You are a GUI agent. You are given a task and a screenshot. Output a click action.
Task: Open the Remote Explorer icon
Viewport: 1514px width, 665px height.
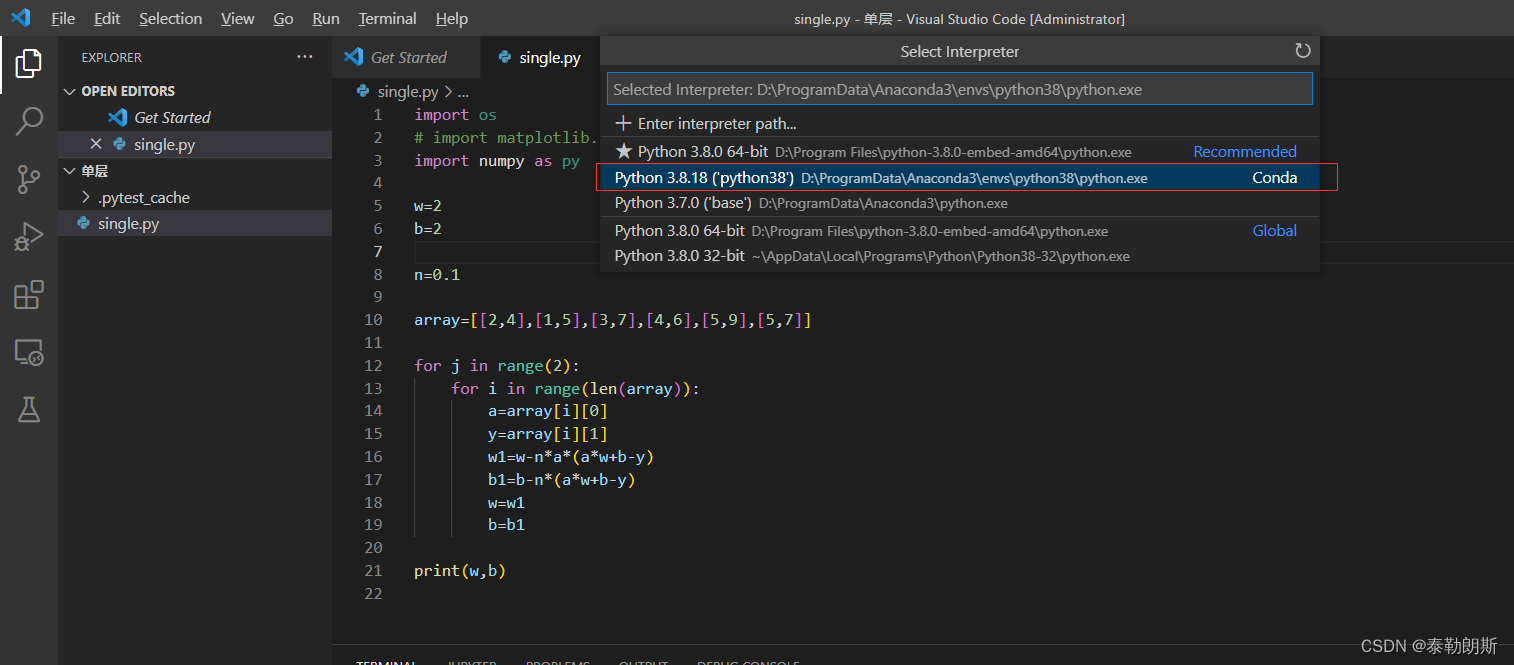(29, 352)
